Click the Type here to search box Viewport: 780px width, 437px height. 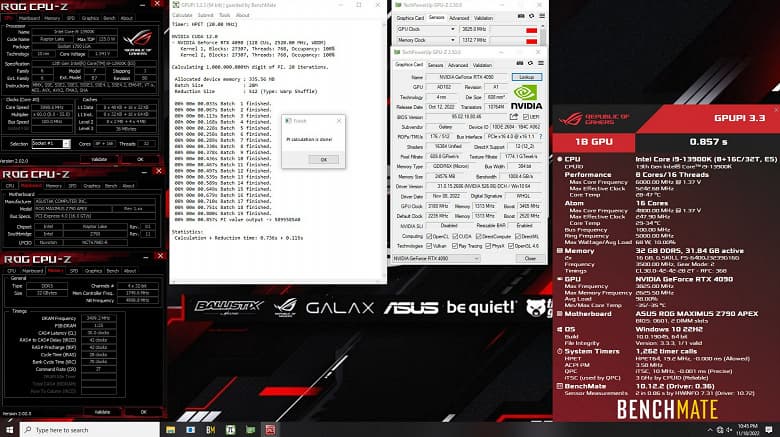pyautogui.click(x=90, y=430)
